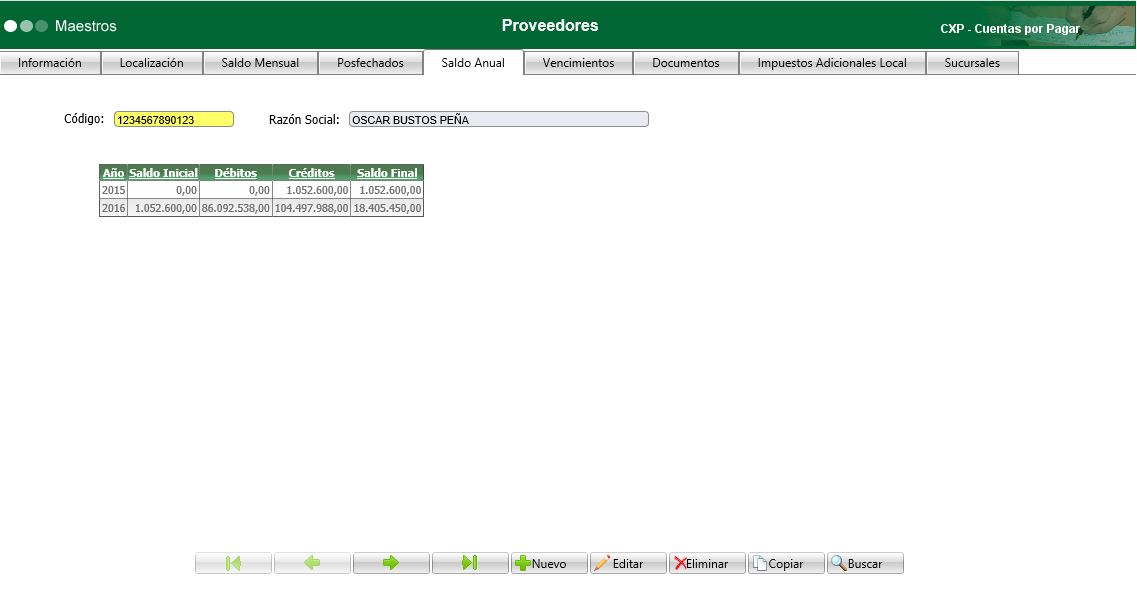Sort by Saldo Inicial column header

pos(163,172)
